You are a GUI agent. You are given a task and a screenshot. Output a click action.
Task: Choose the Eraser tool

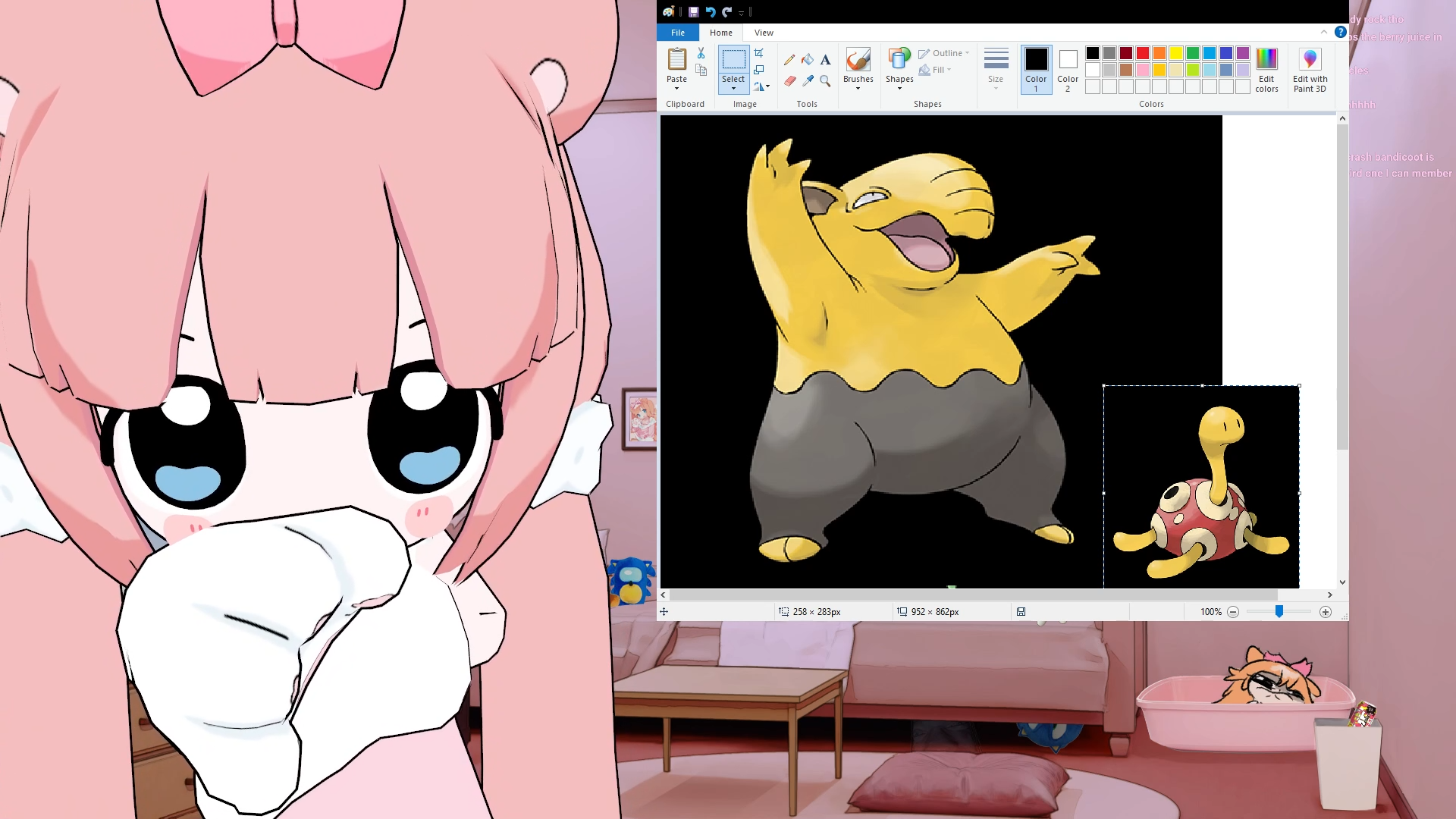(789, 80)
